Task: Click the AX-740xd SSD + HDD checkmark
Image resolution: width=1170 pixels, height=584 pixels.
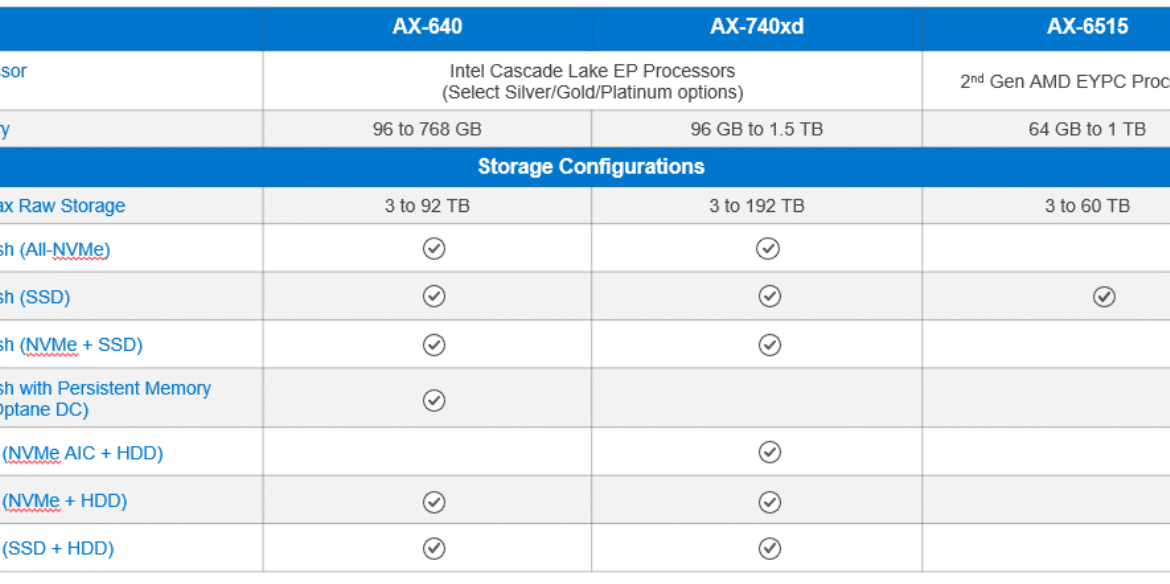Action: pos(769,549)
